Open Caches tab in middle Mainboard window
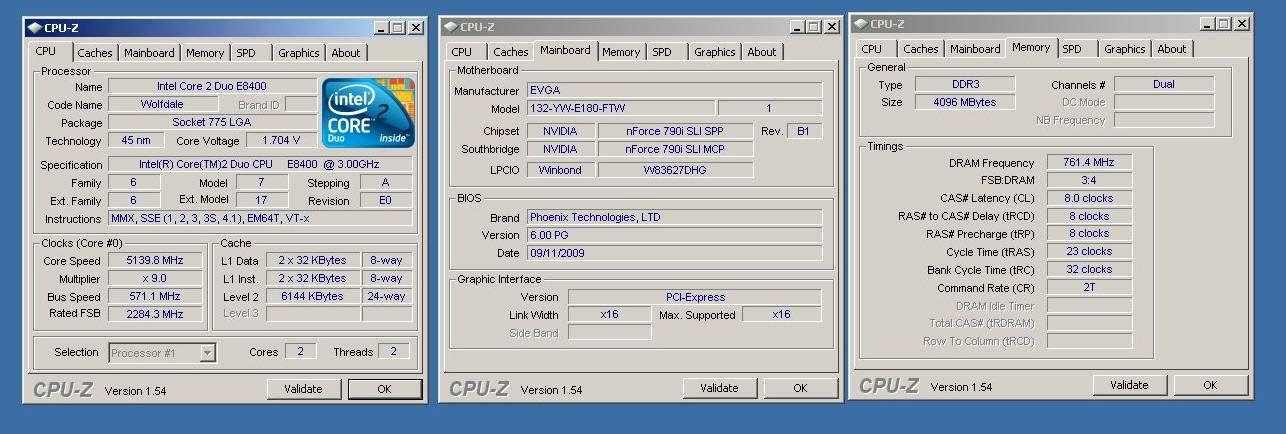Viewport: 1286px width, 434px height. (x=511, y=52)
